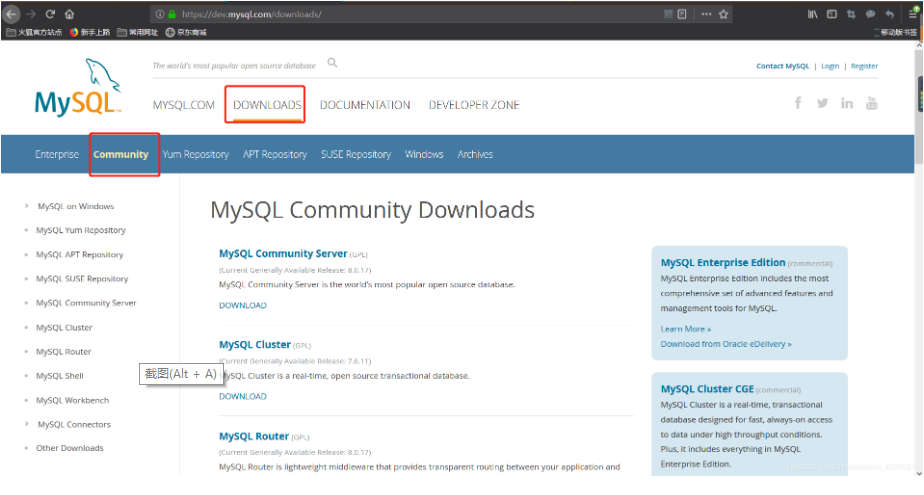Click Learn More in Enterprise Edition box

(x=686, y=329)
